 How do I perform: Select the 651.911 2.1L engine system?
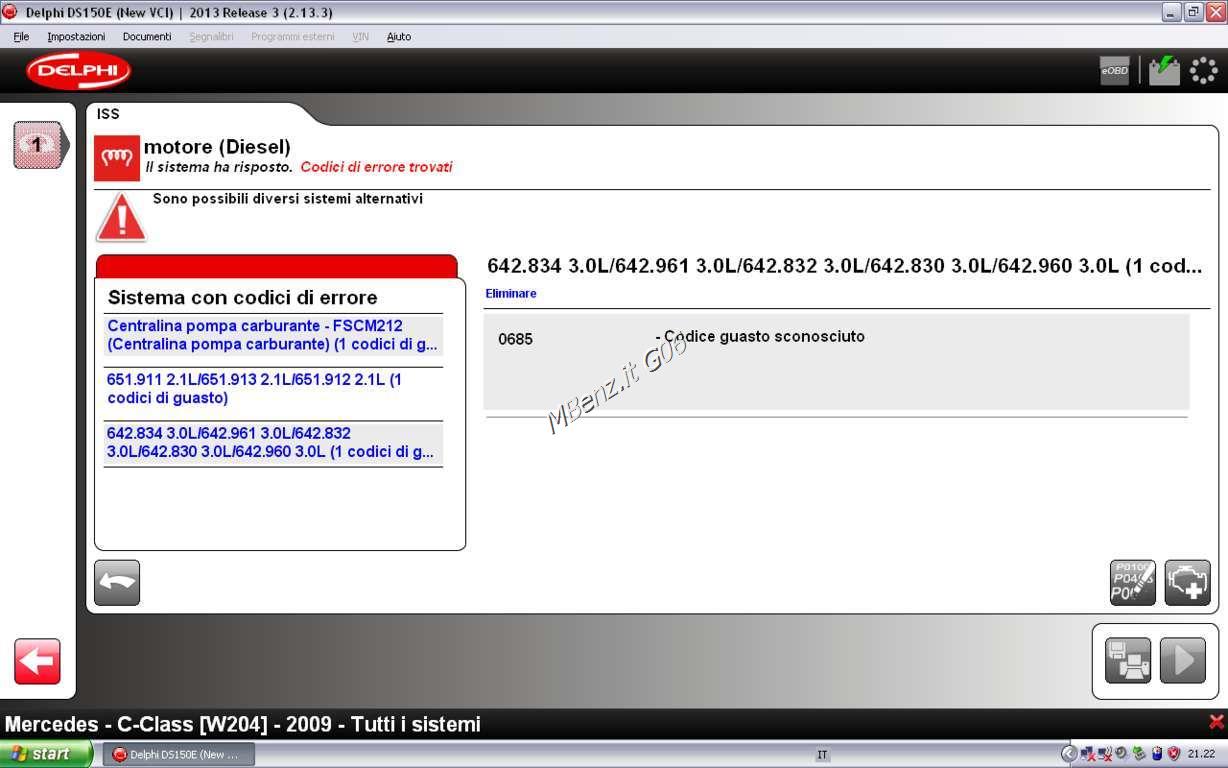(x=254, y=389)
